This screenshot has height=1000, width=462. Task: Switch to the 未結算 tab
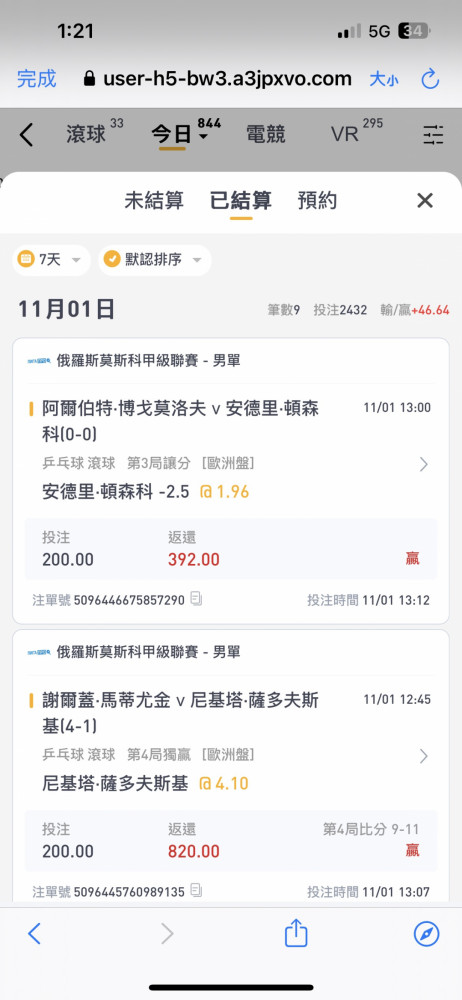(154, 201)
